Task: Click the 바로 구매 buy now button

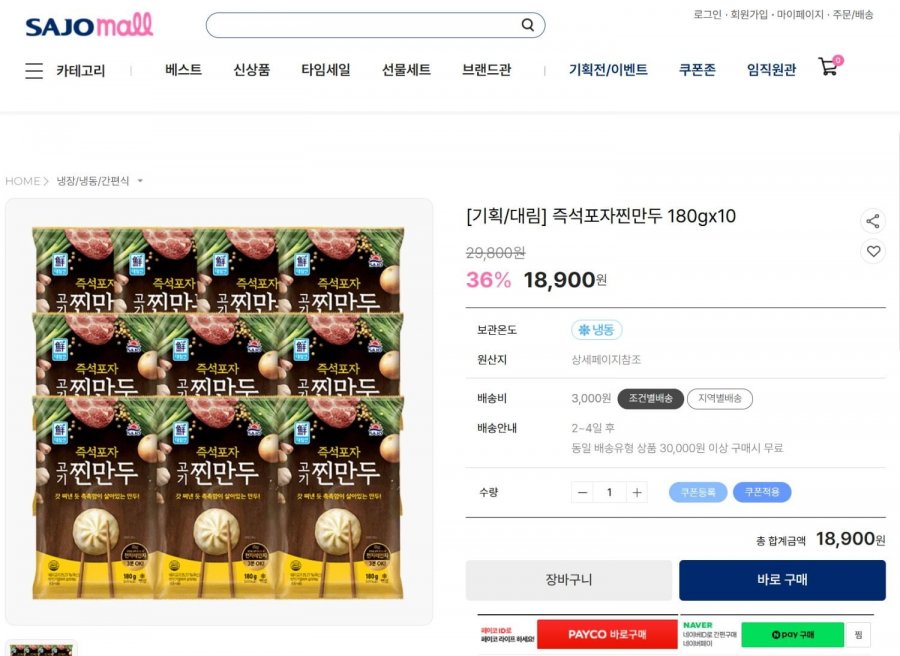Action: click(782, 580)
